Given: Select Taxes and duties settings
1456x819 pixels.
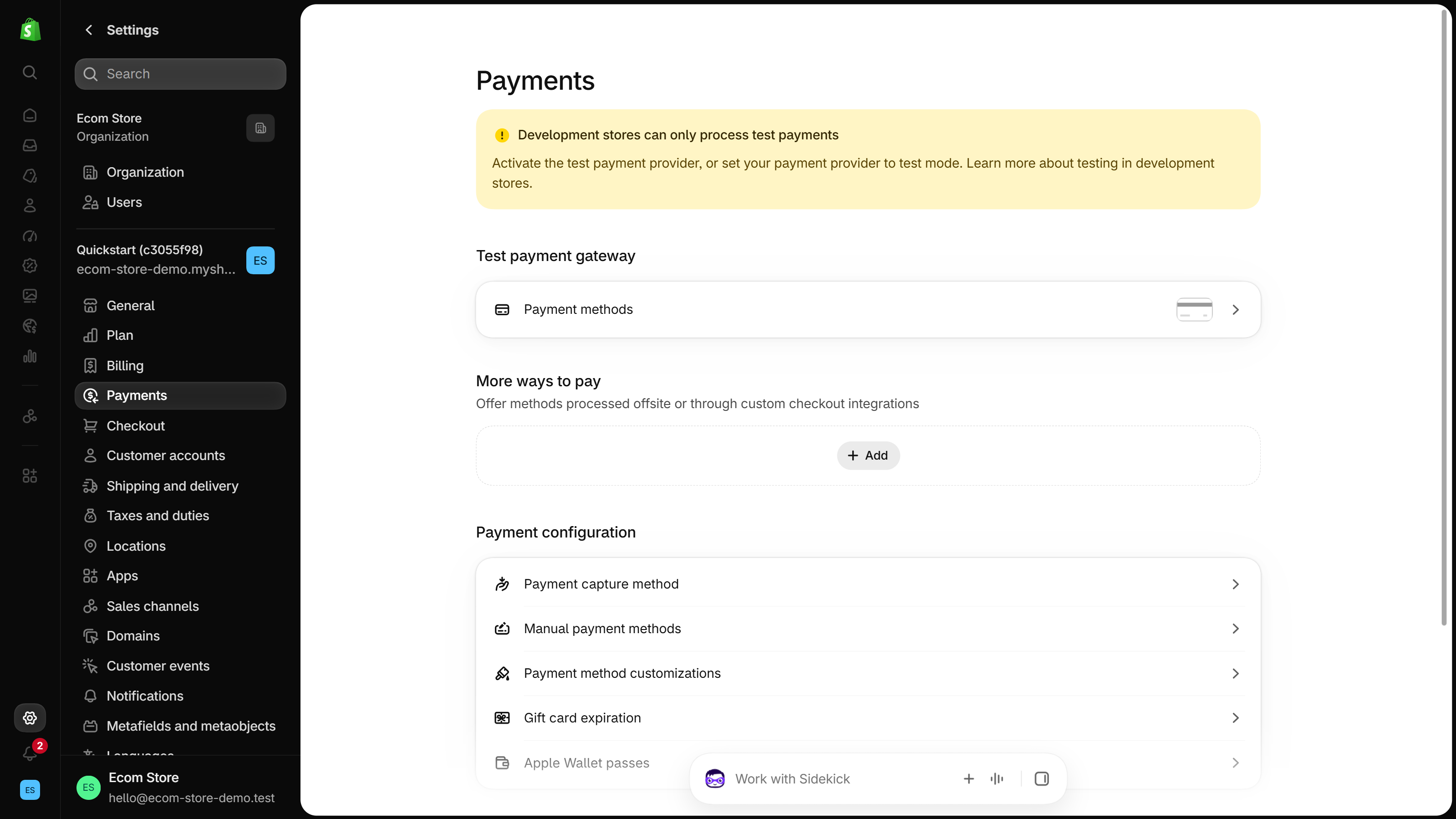Looking at the screenshot, I should (180, 515).
